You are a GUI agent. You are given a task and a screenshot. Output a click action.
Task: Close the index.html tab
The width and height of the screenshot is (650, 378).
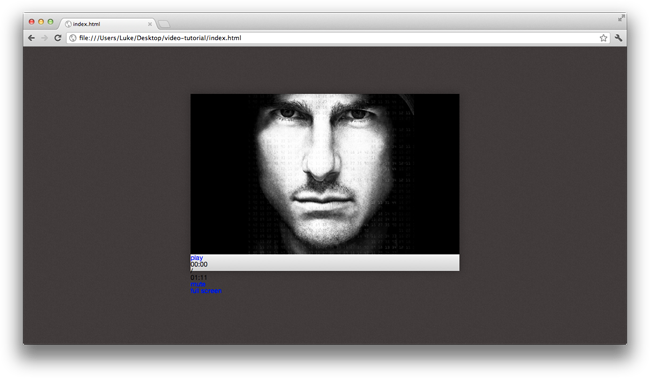(x=150, y=24)
